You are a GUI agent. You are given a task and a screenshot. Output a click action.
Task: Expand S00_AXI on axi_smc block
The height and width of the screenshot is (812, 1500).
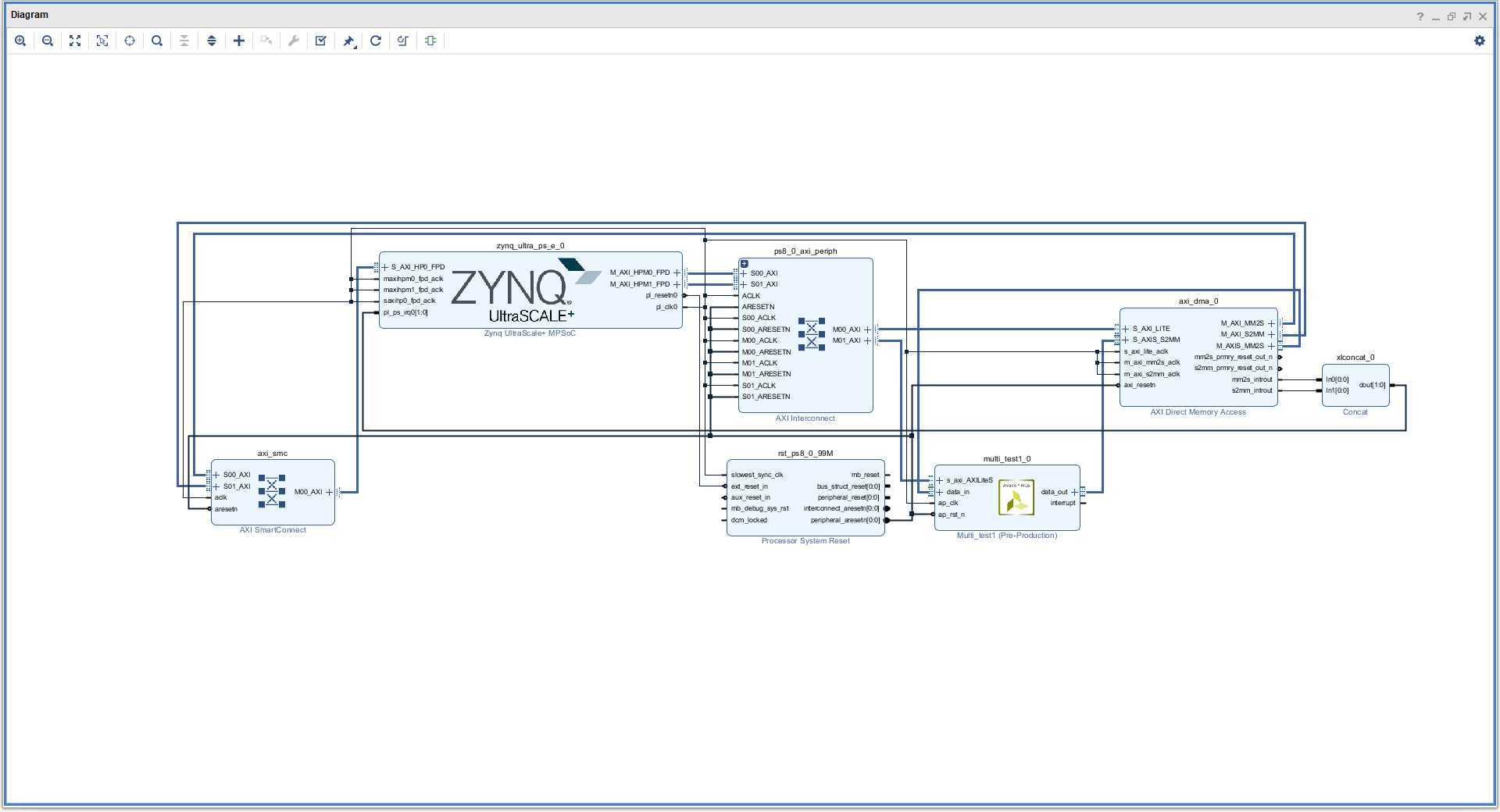tap(216, 475)
